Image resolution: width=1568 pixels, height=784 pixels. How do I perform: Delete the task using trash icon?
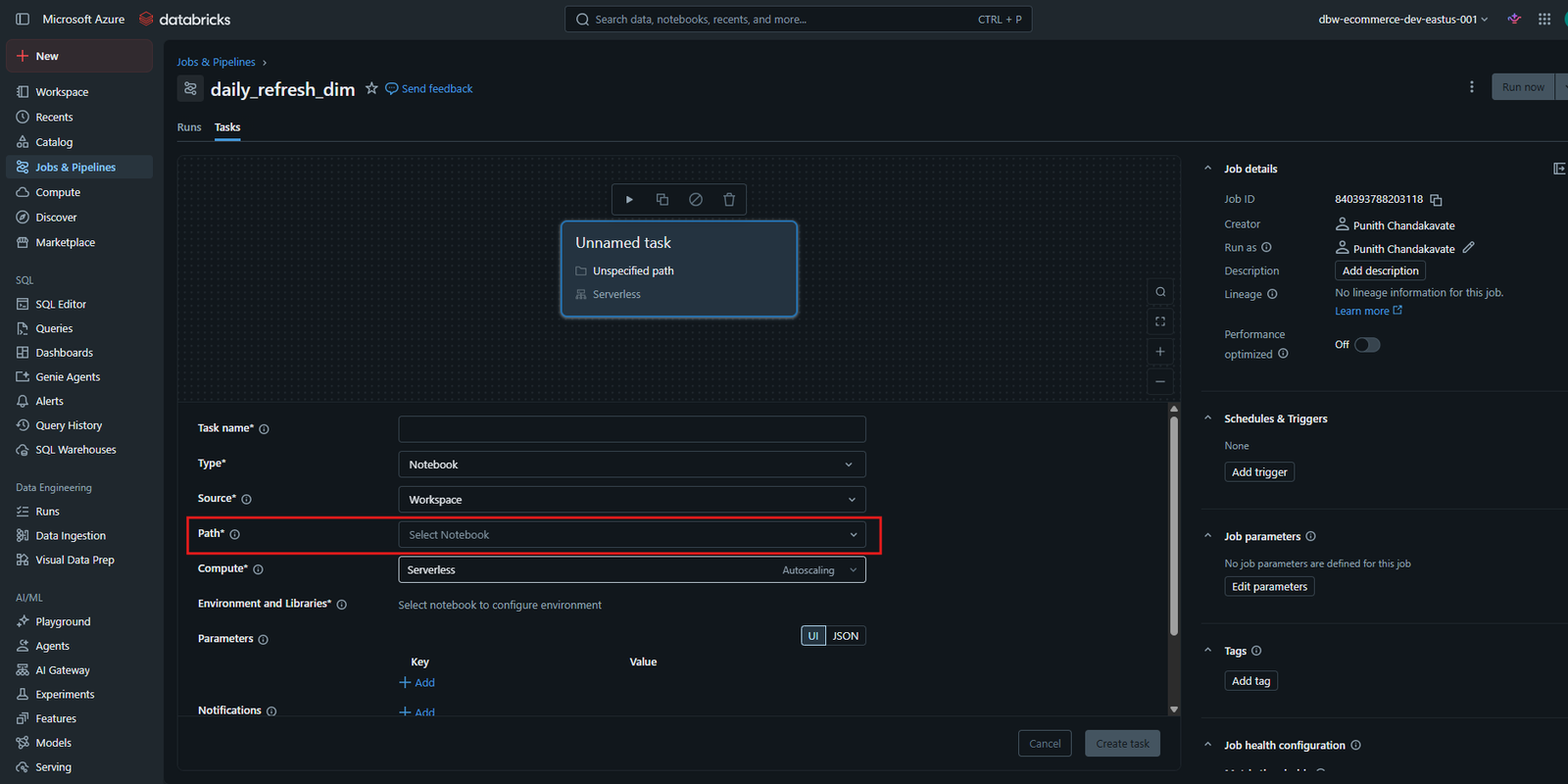pyautogui.click(x=729, y=200)
